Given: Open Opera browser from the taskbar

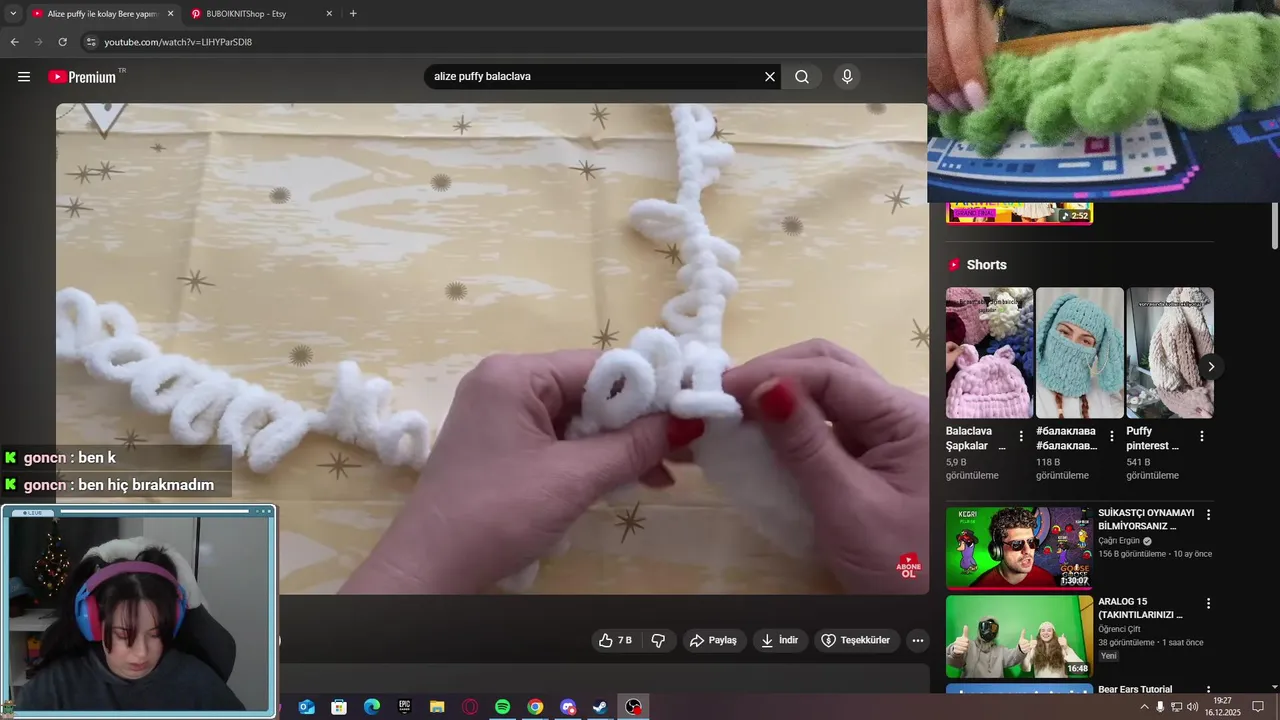Looking at the screenshot, I should pyautogui.click(x=469, y=707).
